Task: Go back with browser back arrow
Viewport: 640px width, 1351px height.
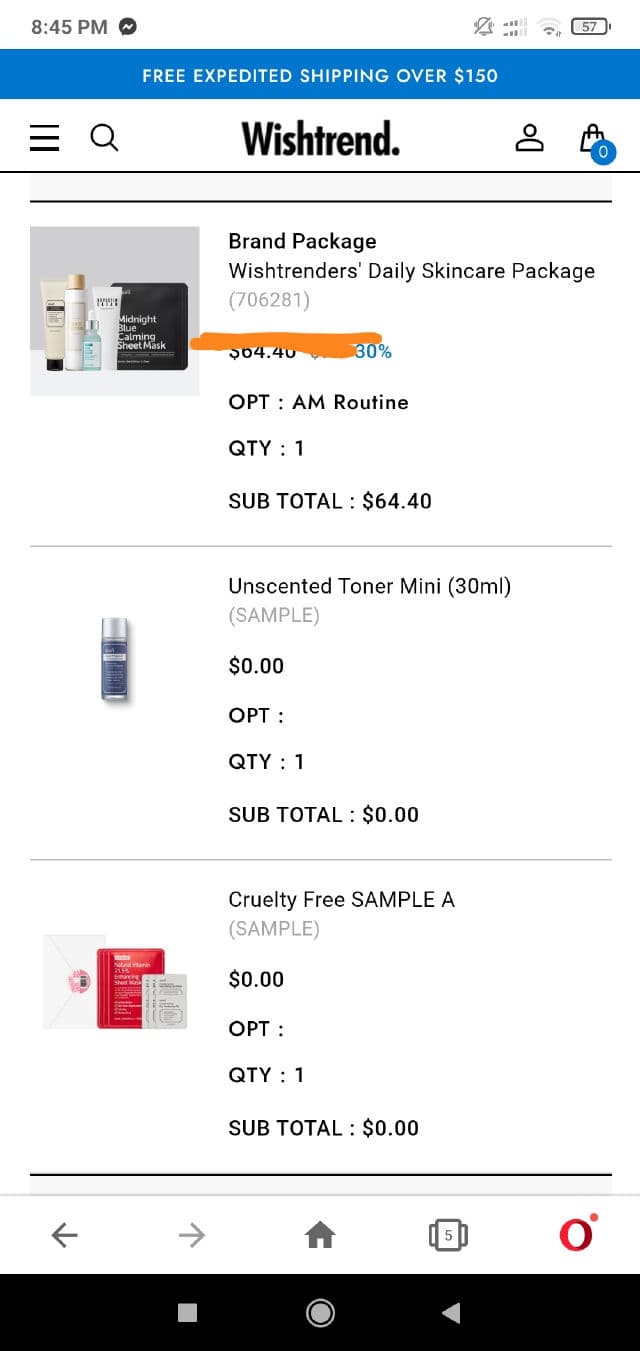Action: pos(65,1235)
